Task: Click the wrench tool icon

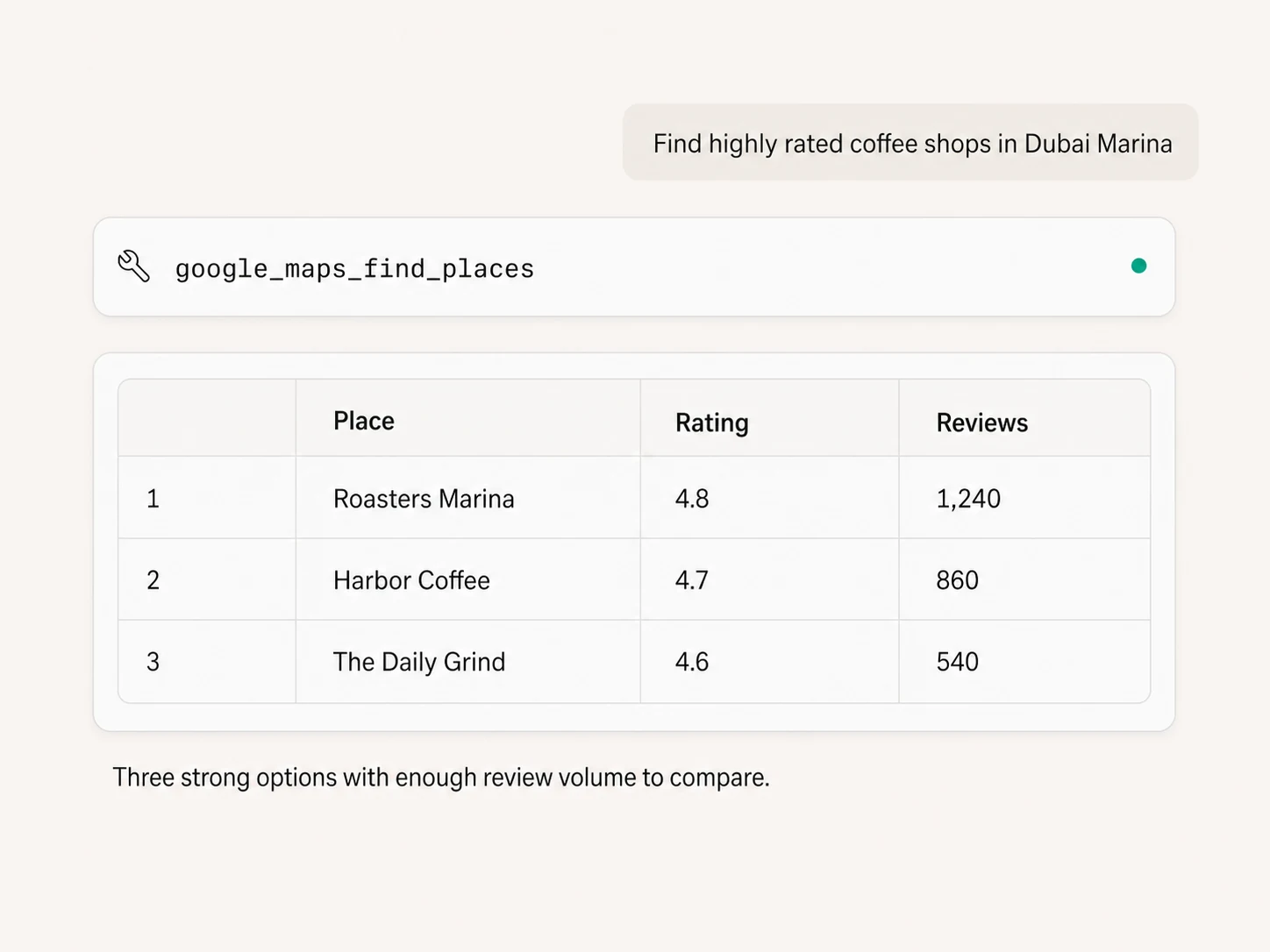Action: (x=134, y=266)
